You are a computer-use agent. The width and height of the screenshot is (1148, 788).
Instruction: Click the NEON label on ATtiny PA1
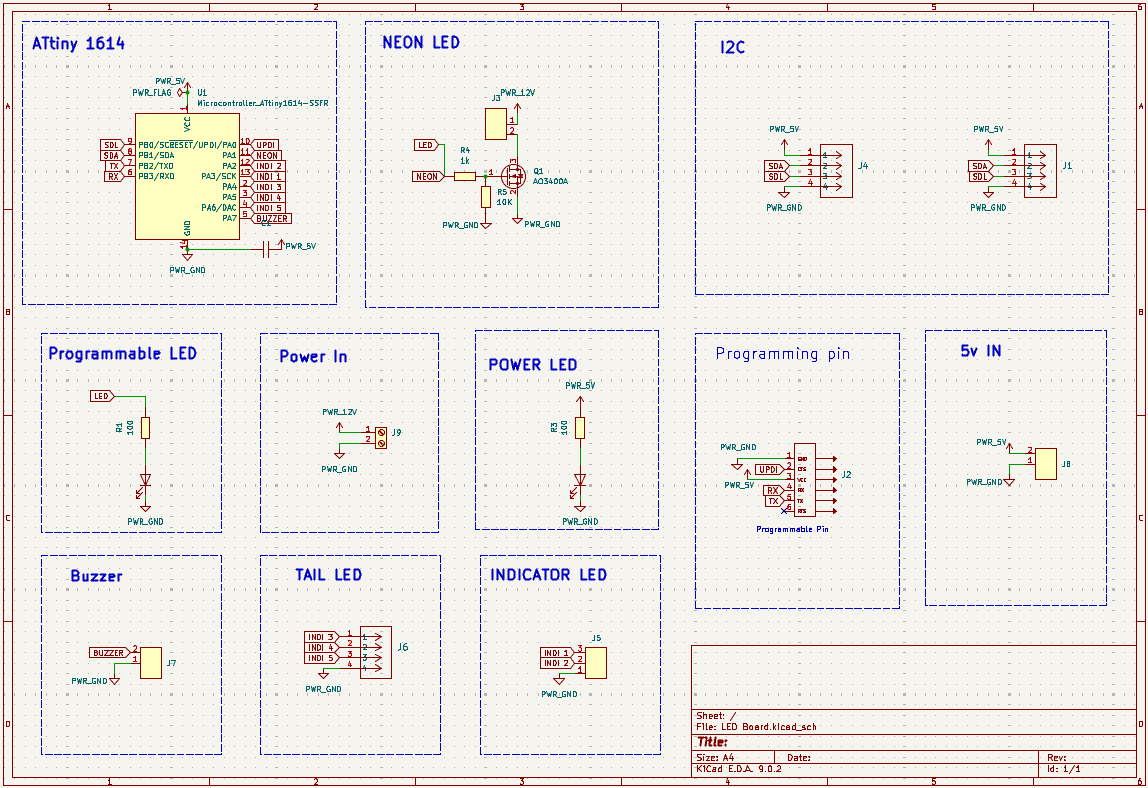pos(267,155)
